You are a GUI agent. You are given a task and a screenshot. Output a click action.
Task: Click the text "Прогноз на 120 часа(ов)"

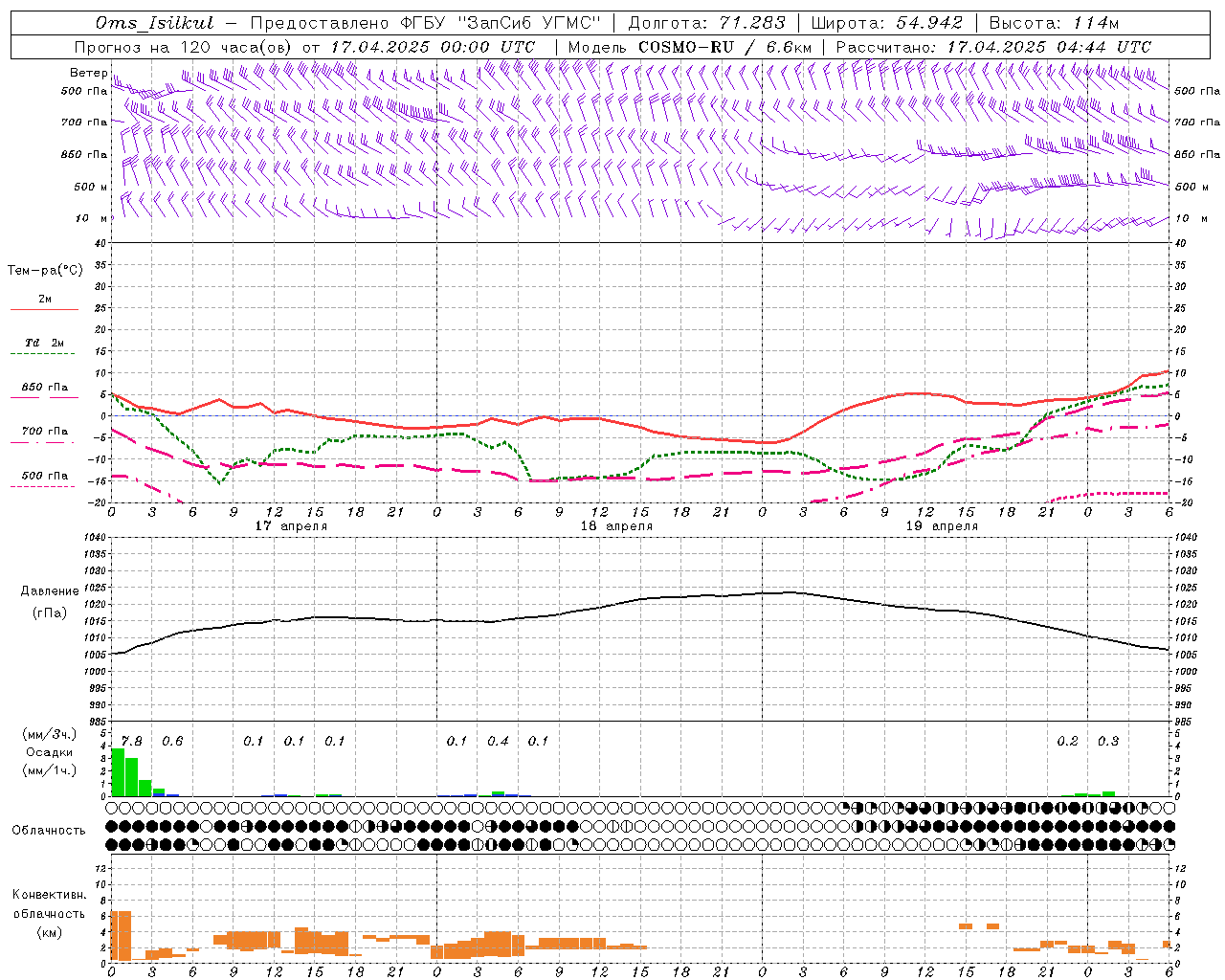click(184, 47)
